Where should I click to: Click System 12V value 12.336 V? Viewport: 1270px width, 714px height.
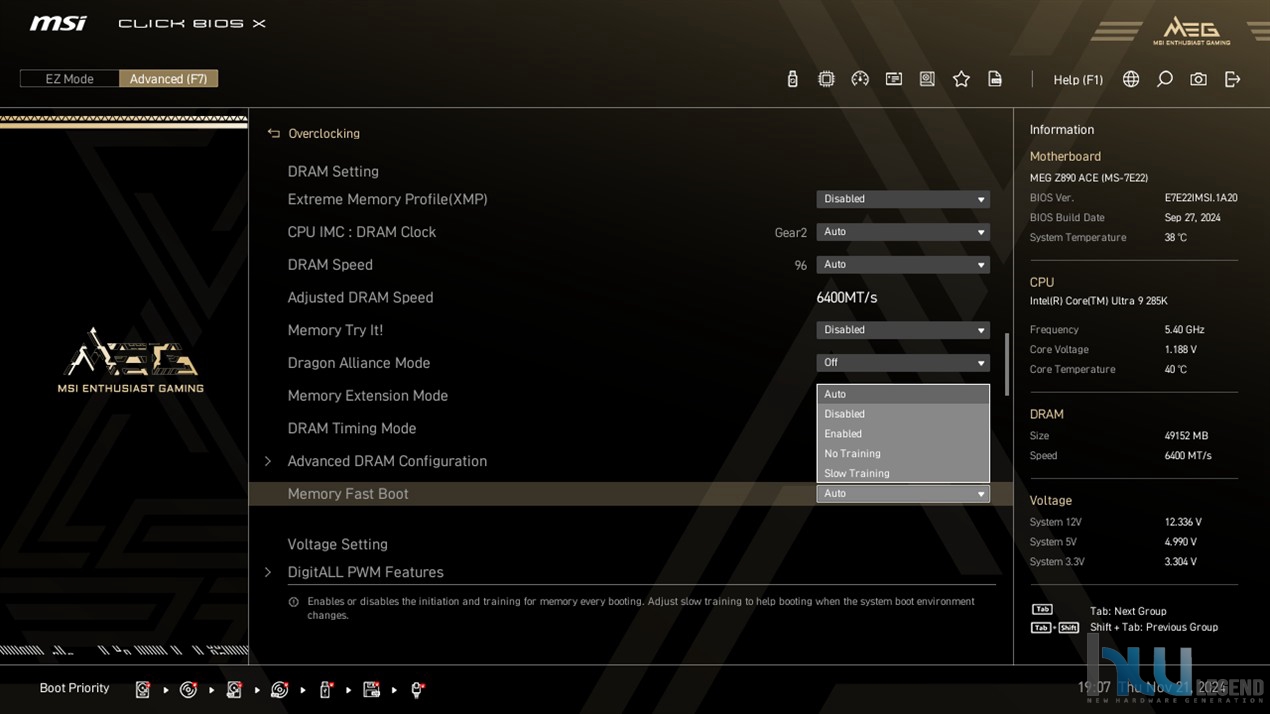pyautogui.click(x=1184, y=522)
